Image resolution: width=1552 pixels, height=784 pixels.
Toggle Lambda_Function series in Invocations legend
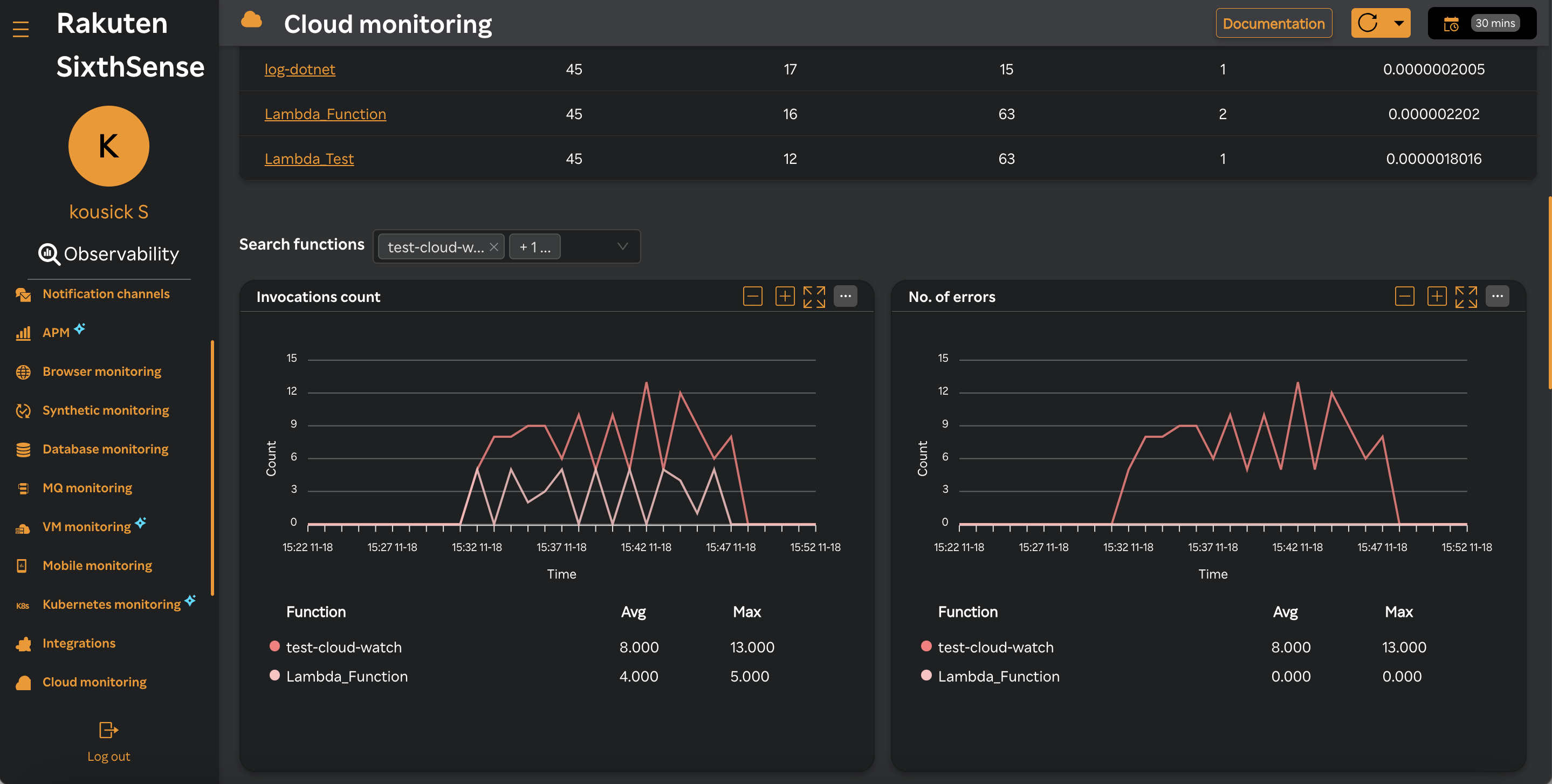[339, 676]
